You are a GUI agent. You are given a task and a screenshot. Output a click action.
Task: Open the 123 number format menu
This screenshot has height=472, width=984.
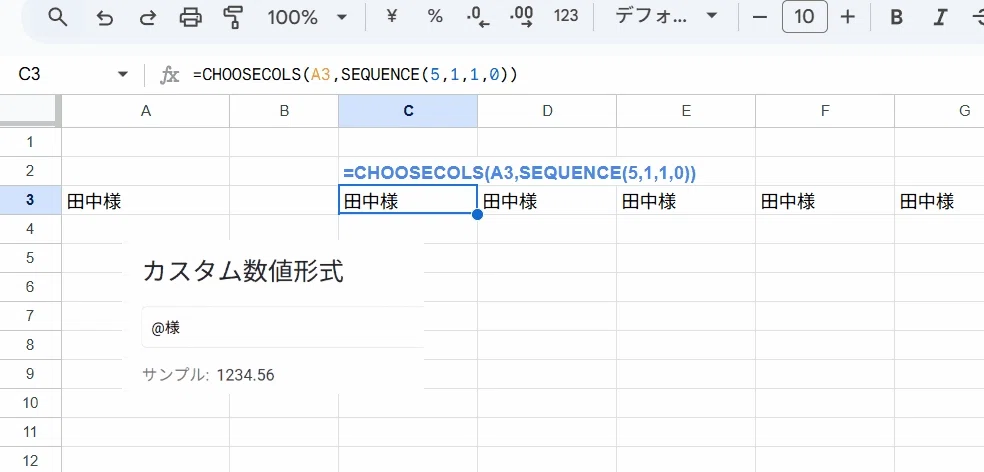click(x=566, y=16)
